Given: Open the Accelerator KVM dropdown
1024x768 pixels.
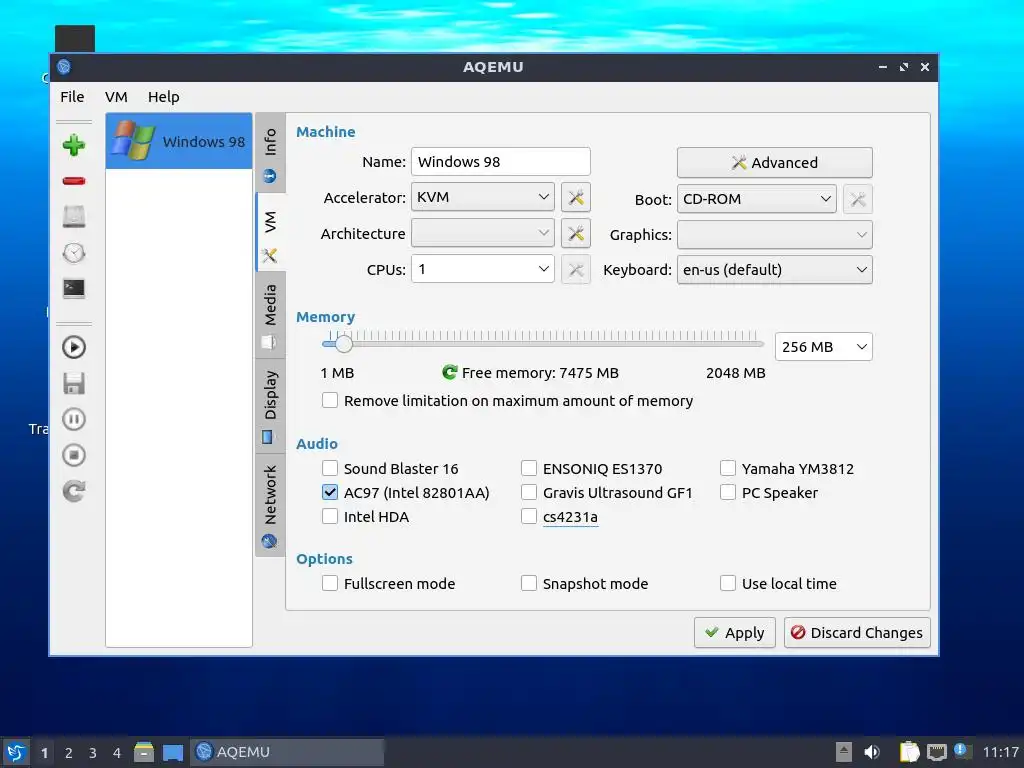Looking at the screenshot, I should 483,197.
